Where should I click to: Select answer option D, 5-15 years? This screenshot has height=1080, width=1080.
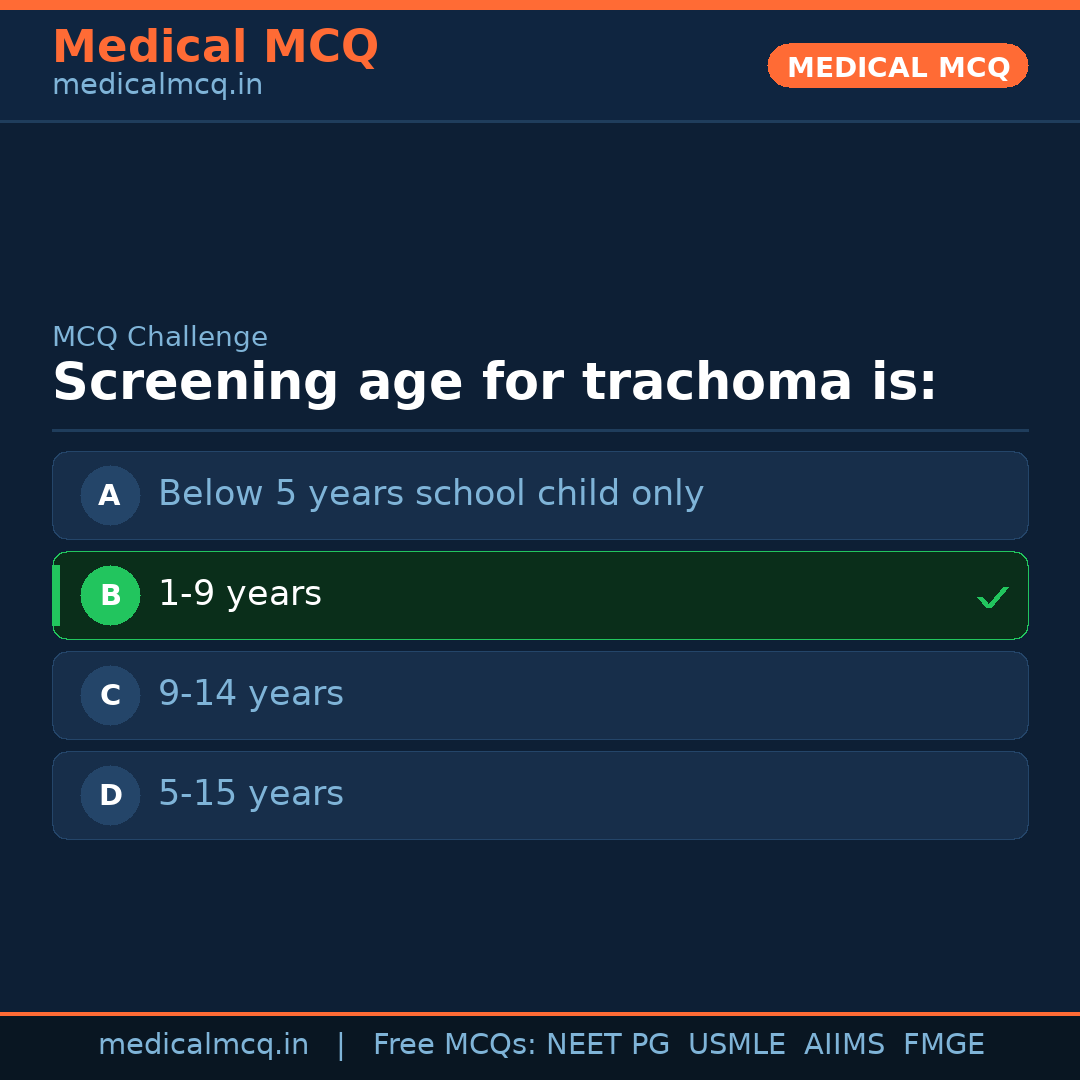click(x=540, y=795)
